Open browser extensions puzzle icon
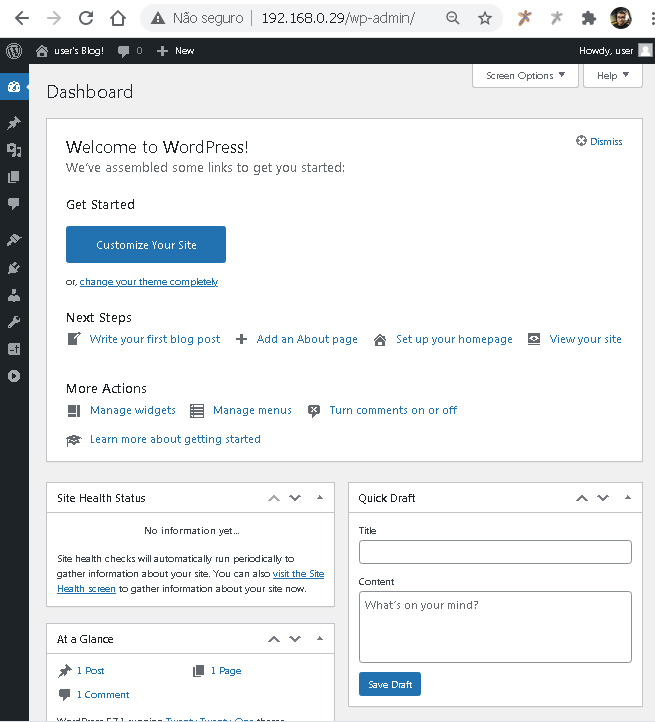Viewport: 655px width, 722px height. pos(589,18)
